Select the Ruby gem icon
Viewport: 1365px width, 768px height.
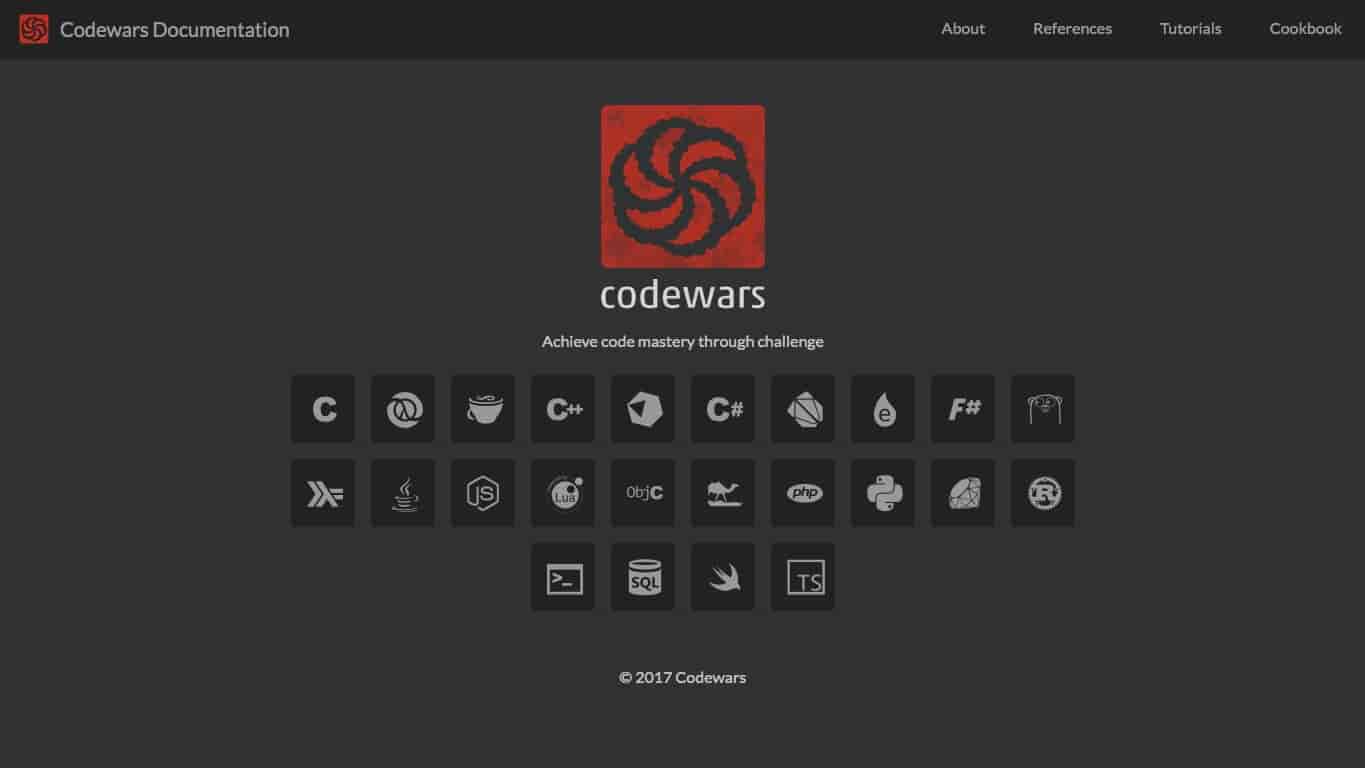click(x=962, y=492)
